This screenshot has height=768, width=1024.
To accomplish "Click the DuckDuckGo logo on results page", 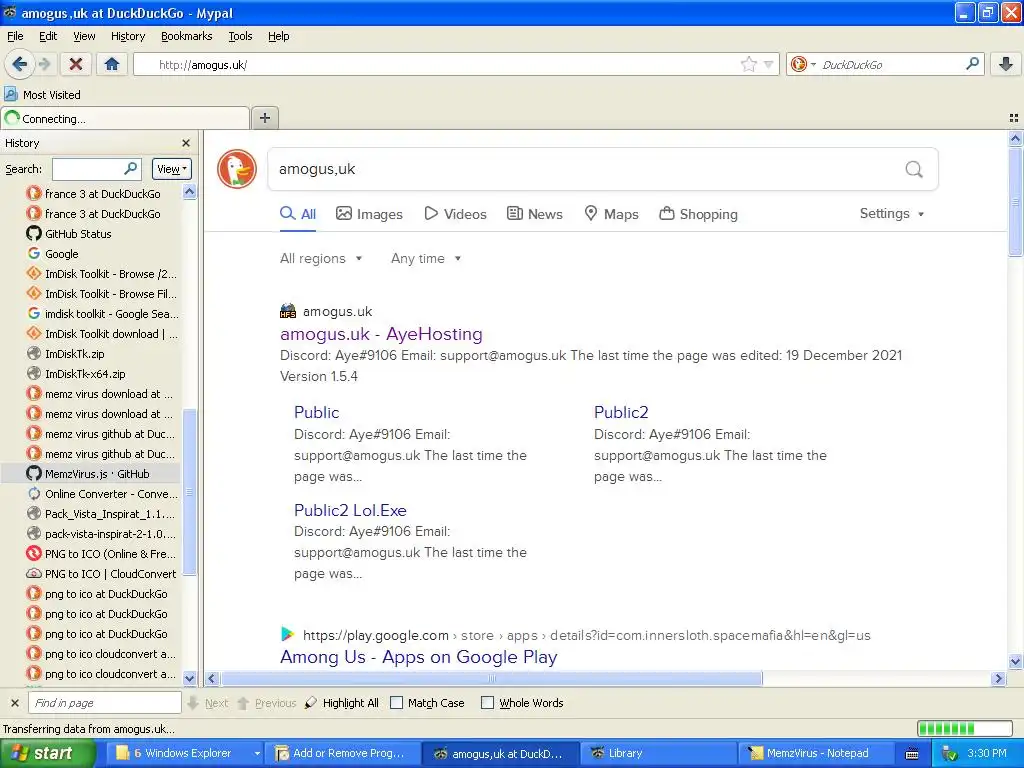I will pos(237,169).
